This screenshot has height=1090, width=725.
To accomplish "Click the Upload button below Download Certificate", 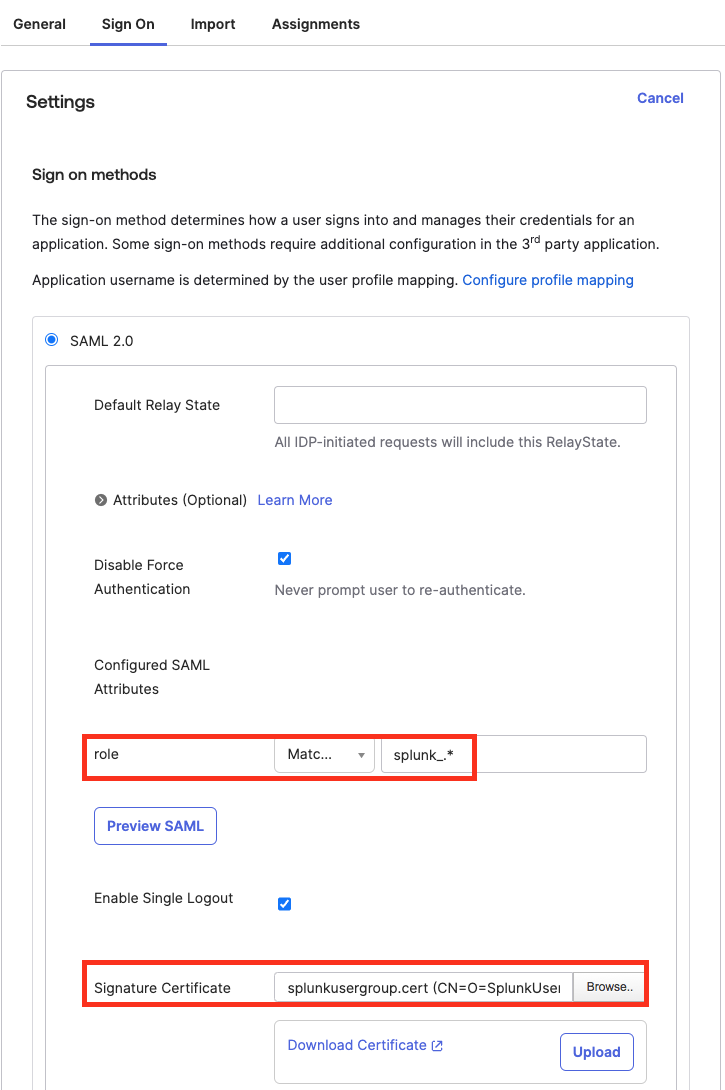I will [596, 1051].
